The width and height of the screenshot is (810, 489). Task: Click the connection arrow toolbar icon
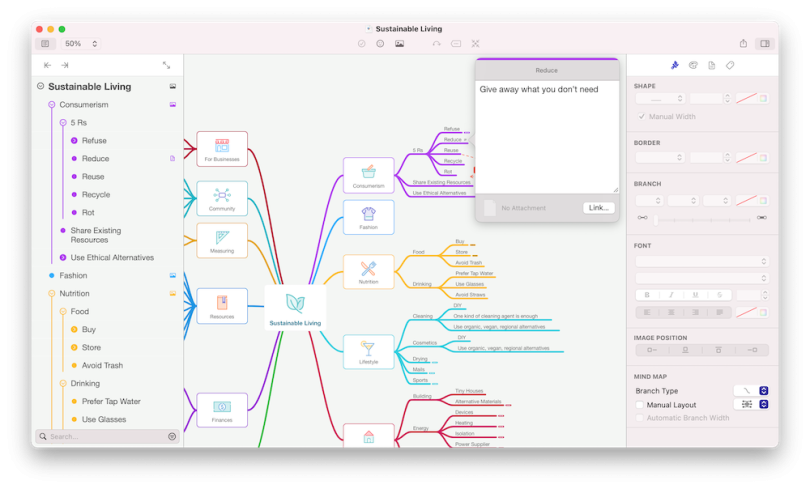[x=437, y=44]
